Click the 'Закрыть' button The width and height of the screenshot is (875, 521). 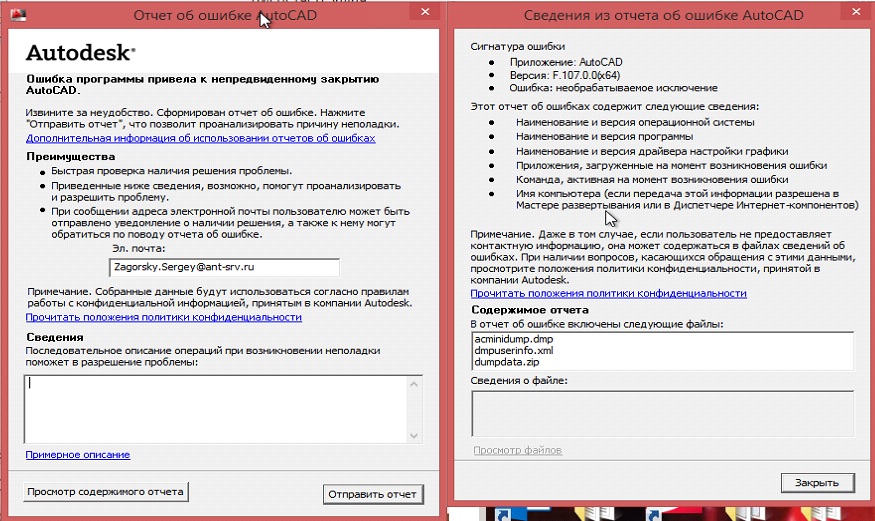817,483
